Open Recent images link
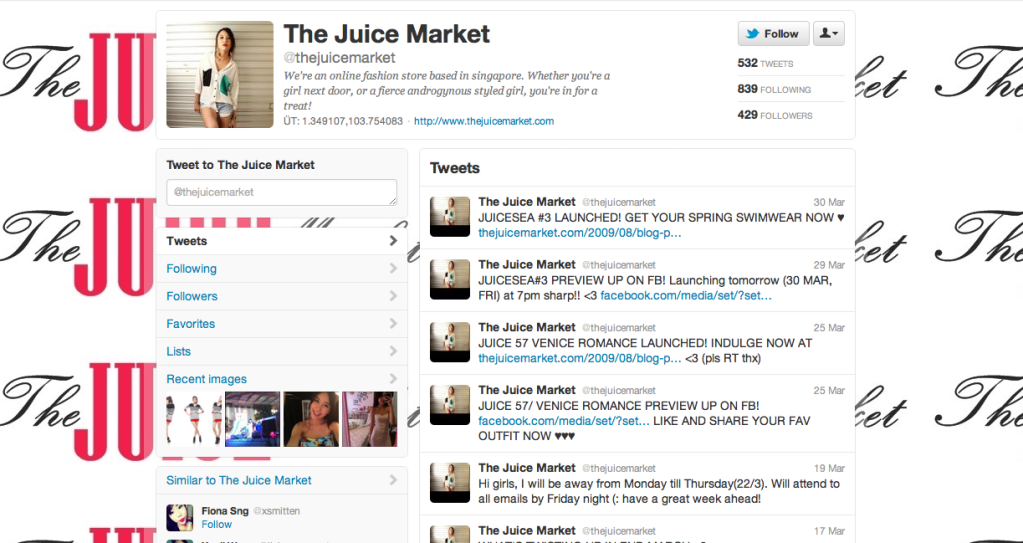 click(x=206, y=379)
